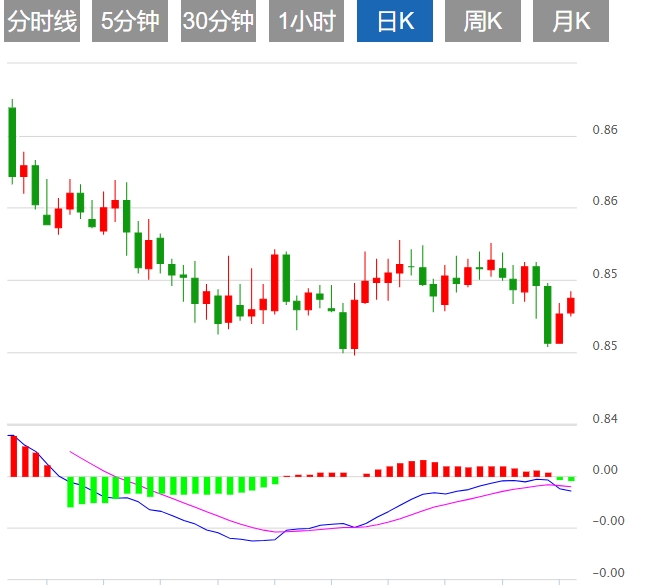This screenshot has width=646, height=585.
Task: Switch to the 月K monthly tab
Action: [571, 21]
